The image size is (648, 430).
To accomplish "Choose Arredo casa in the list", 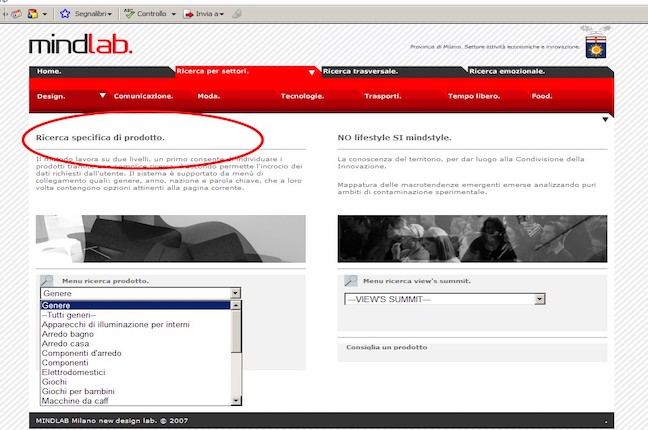I will (136, 344).
